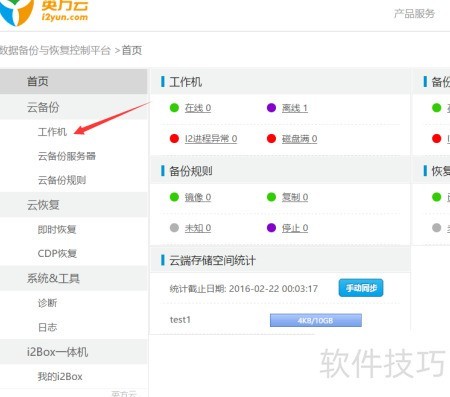This screenshot has width=450, height=397.
Task: Click the purple dot beside 离线 1
Action: coord(271,108)
